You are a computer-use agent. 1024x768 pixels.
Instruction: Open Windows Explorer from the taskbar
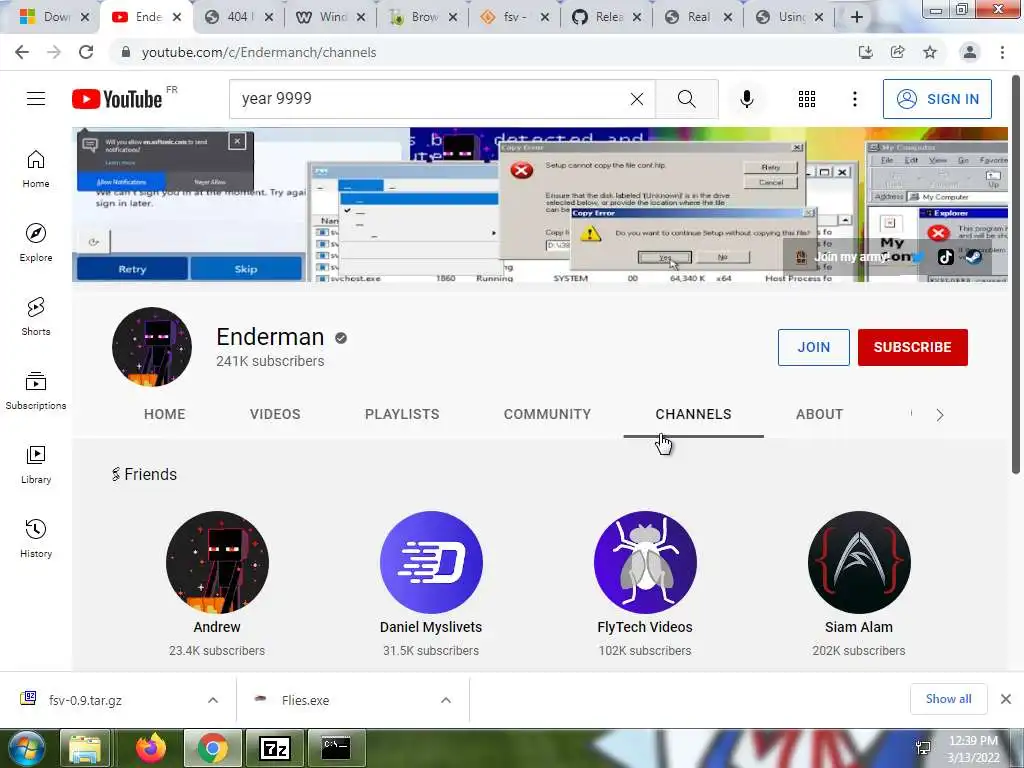click(x=86, y=748)
